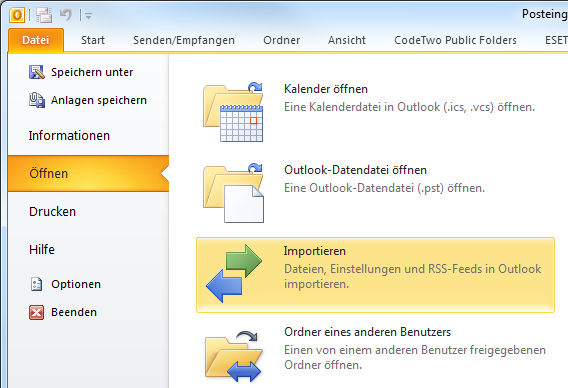
Task: Click the Kalender öffnen folder-calendar icon
Action: coord(233,112)
